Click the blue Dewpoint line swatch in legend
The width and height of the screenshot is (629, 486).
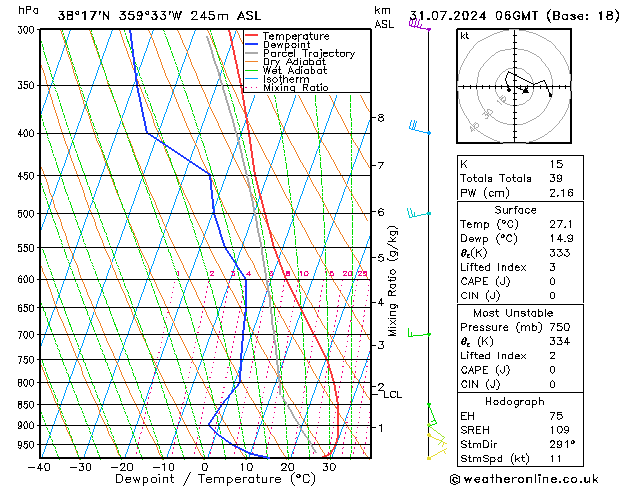coord(252,45)
